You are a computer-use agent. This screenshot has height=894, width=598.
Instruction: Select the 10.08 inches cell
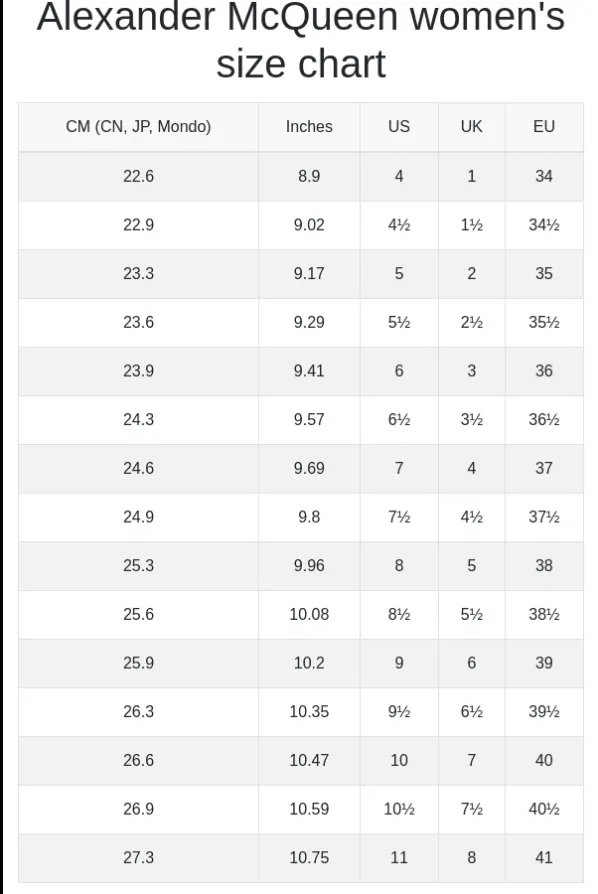point(309,615)
